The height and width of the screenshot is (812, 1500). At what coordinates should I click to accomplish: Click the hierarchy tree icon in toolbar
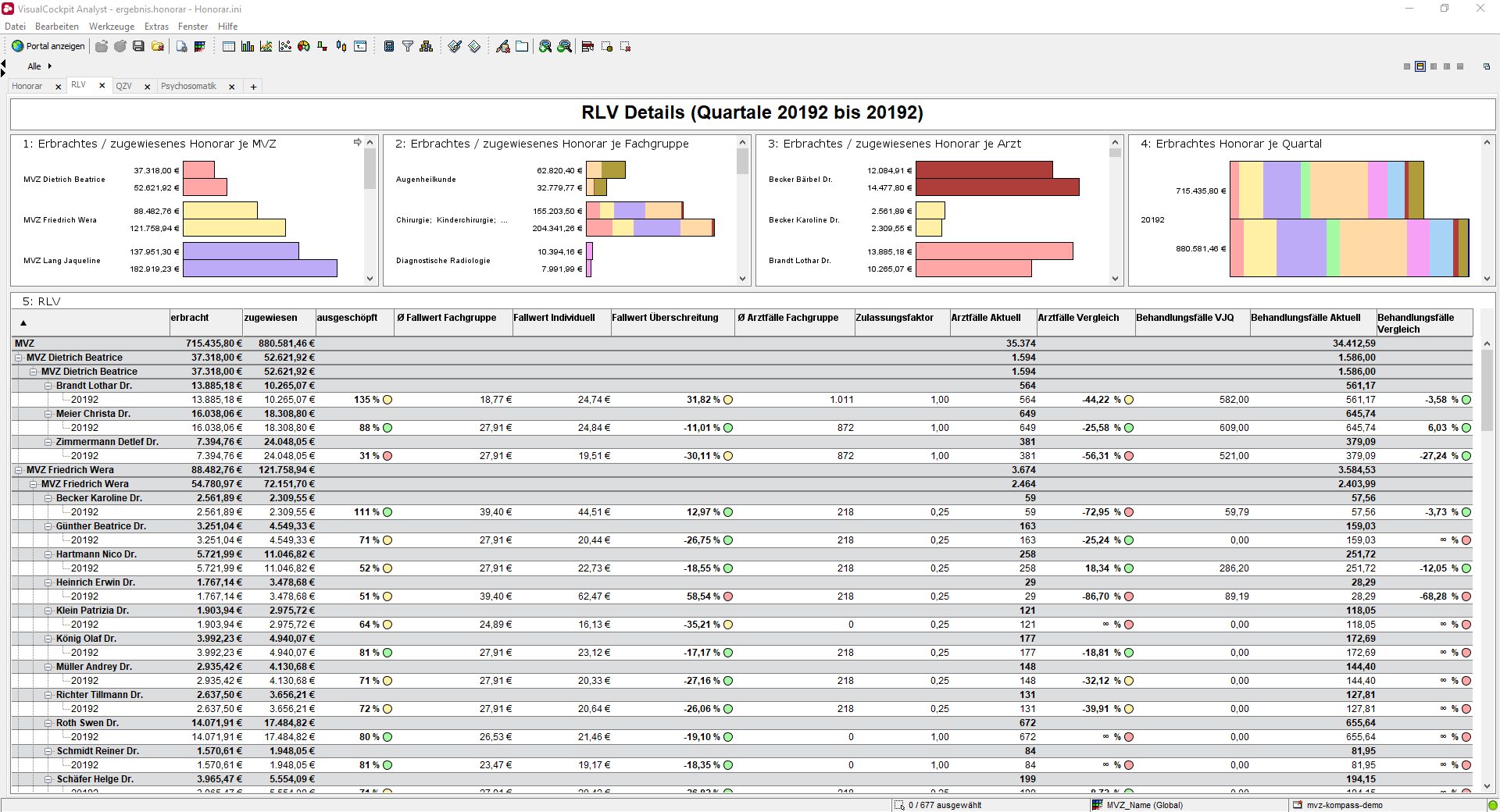[x=426, y=47]
